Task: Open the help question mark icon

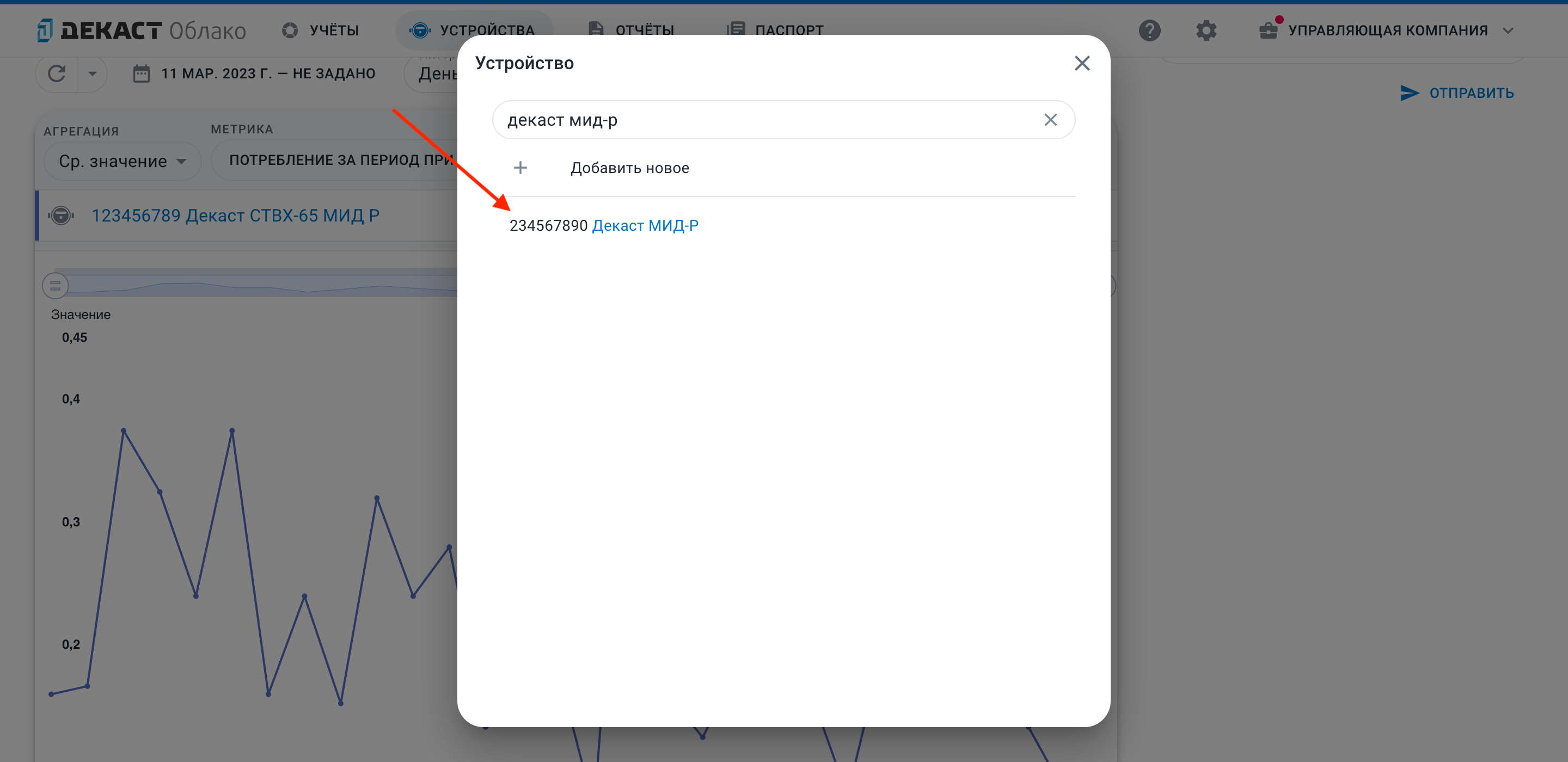Action: [1149, 30]
